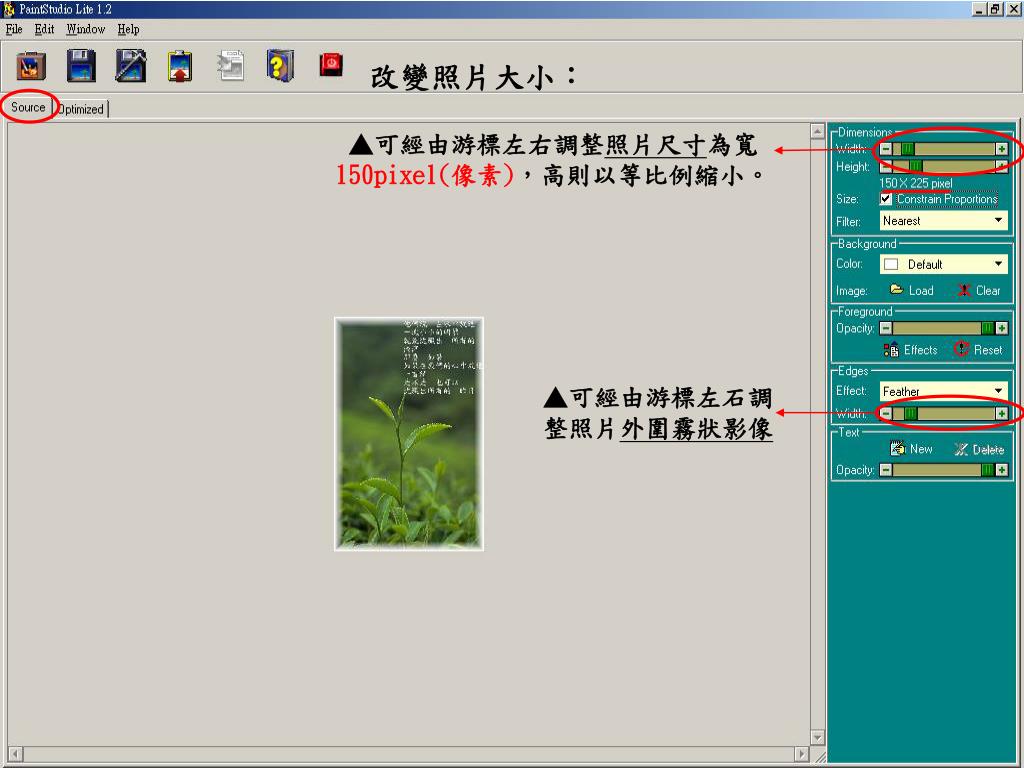Click the Dimensions Width slider track
This screenshot has height=768, width=1024.
[944, 149]
